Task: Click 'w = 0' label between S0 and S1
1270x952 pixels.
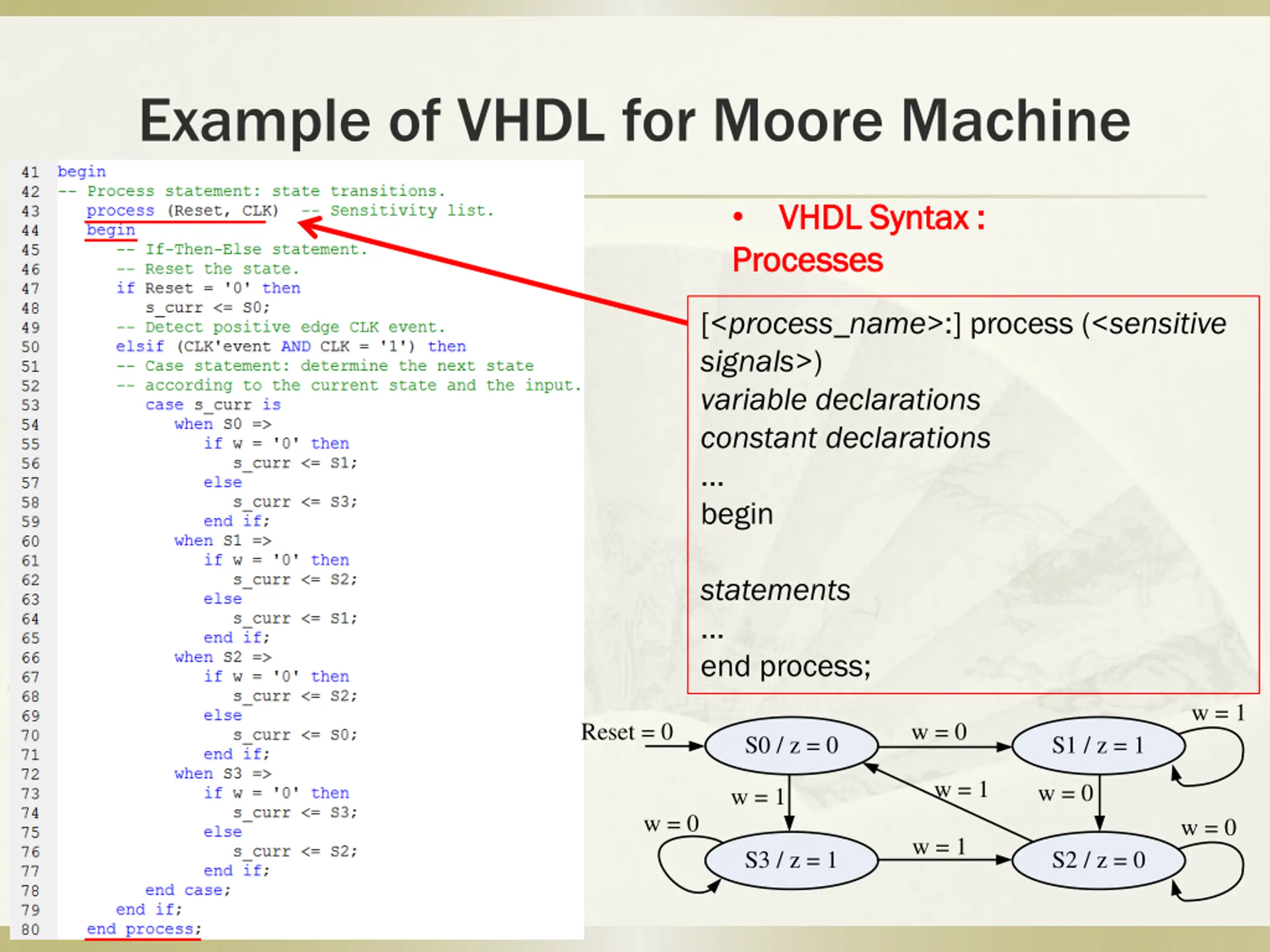Action: pyautogui.click(x=939, y=732)
